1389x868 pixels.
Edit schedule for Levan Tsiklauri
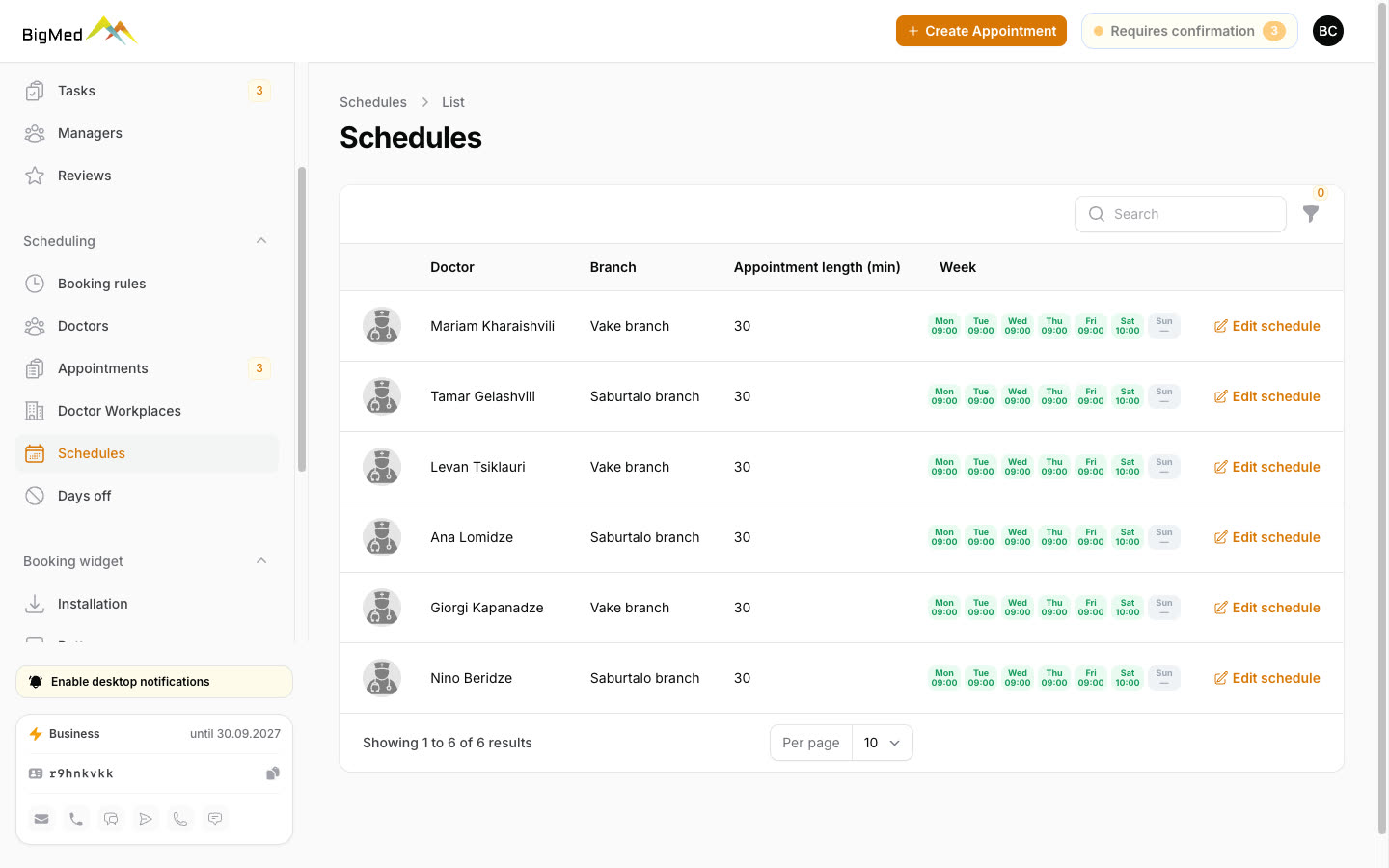1266,467
